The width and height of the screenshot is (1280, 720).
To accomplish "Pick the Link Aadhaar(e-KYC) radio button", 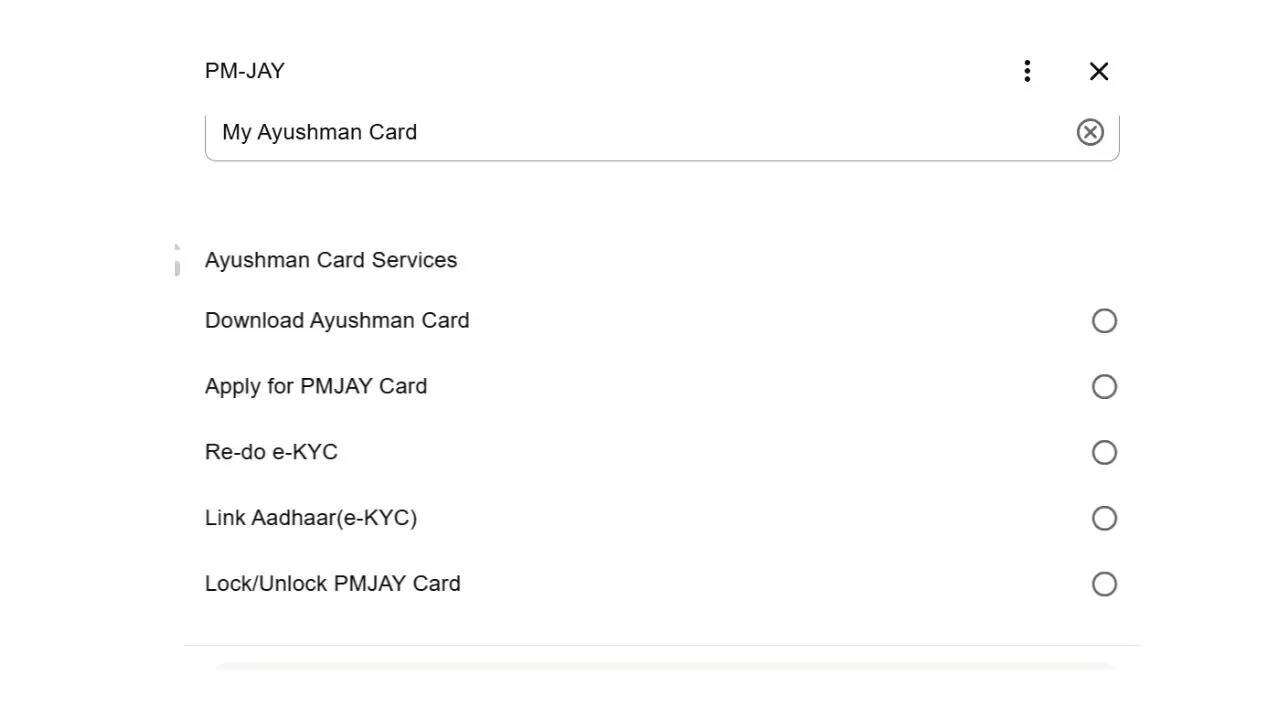I will (x=1104, y=519).
